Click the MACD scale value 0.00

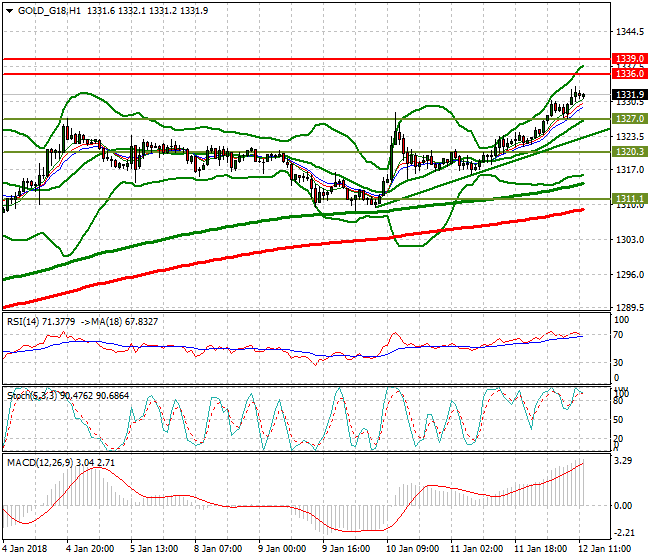coord(623,505)
